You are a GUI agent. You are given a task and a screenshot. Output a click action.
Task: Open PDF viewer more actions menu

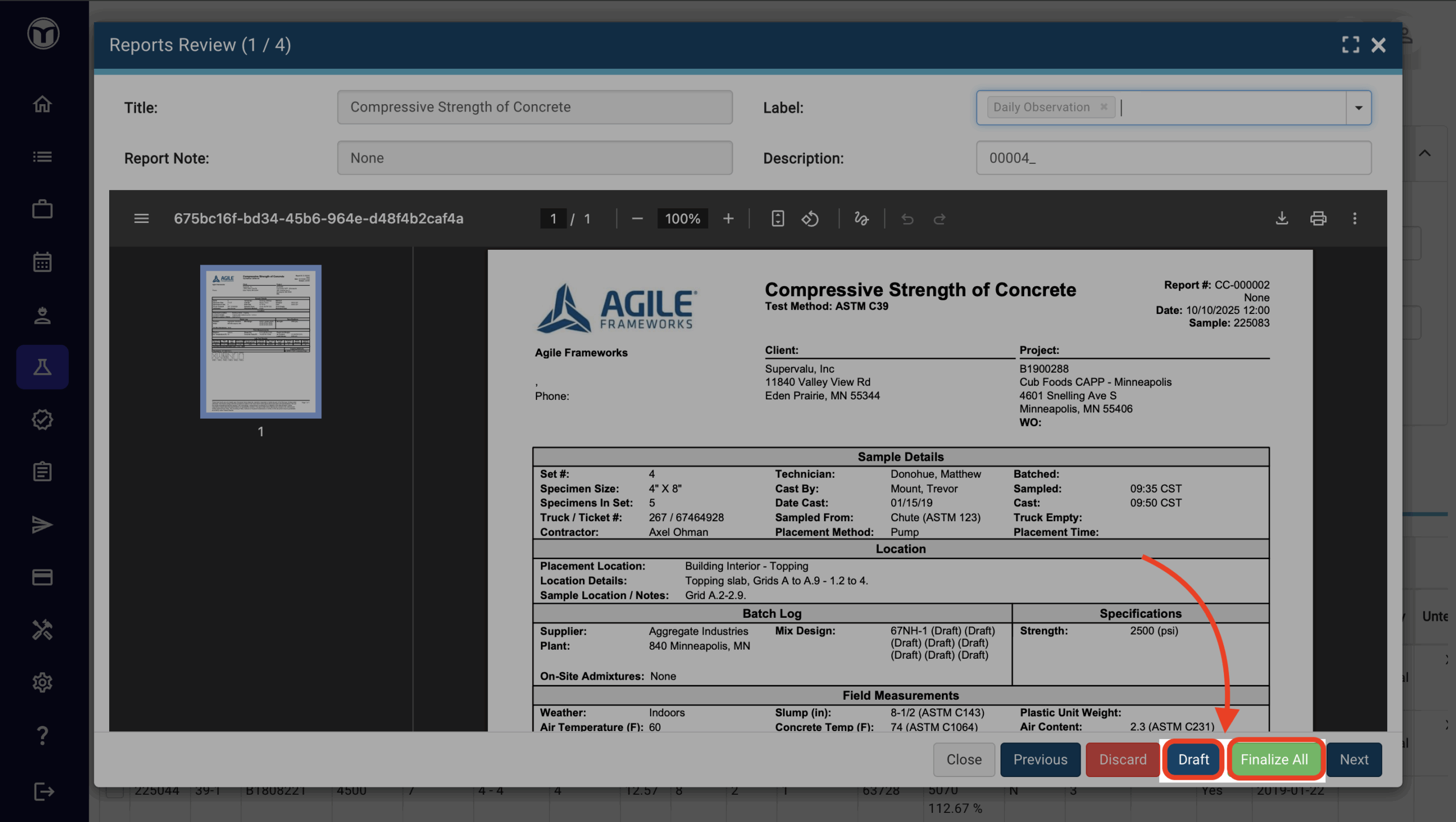tap(1354, 218)
